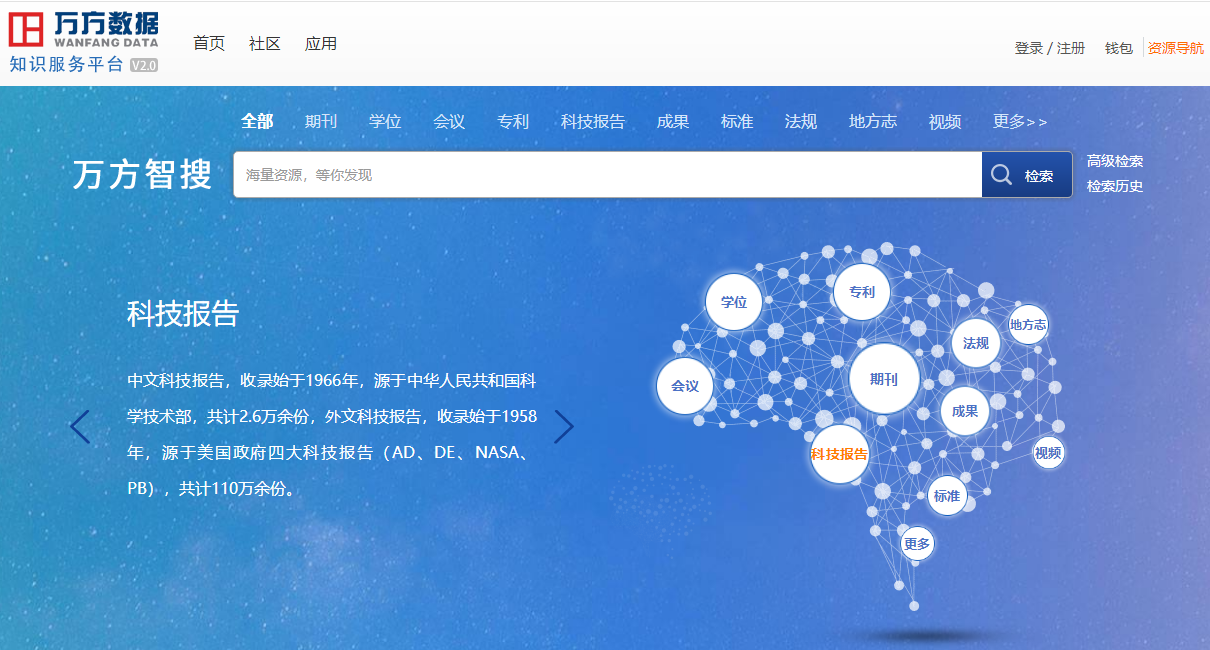This screenshot has width=1210, height=650.
Task: Open 检索历史 search history
Action: (1115, 186)
